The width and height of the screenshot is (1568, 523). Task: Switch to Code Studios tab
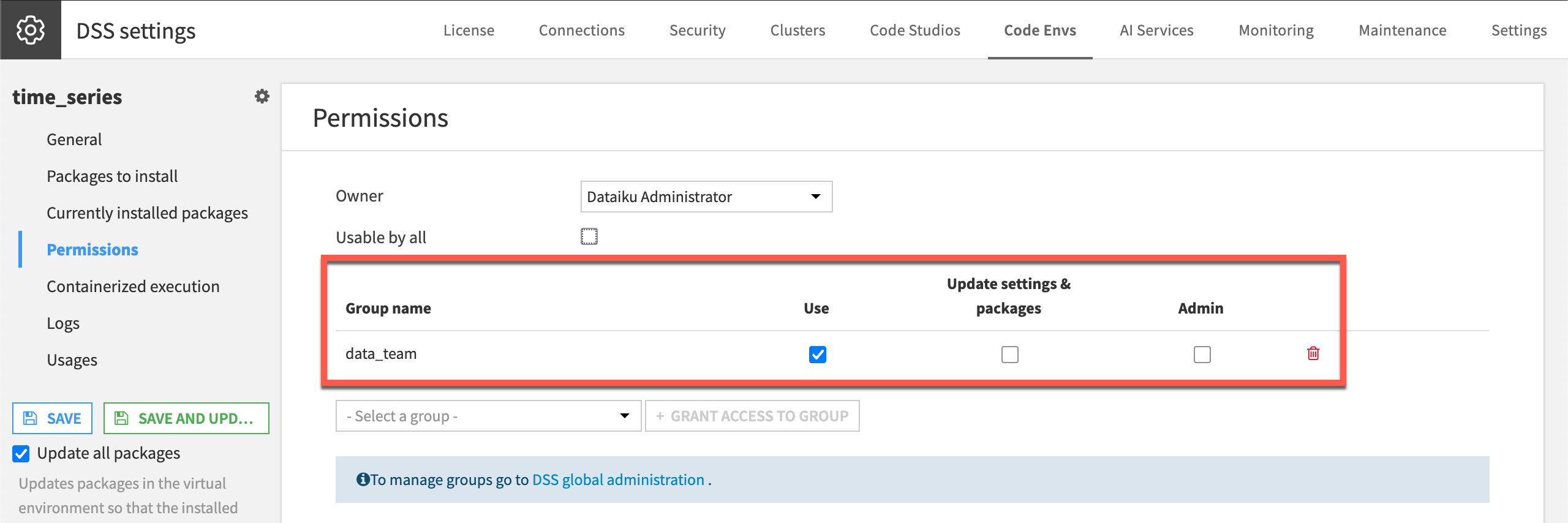(915, 30)
